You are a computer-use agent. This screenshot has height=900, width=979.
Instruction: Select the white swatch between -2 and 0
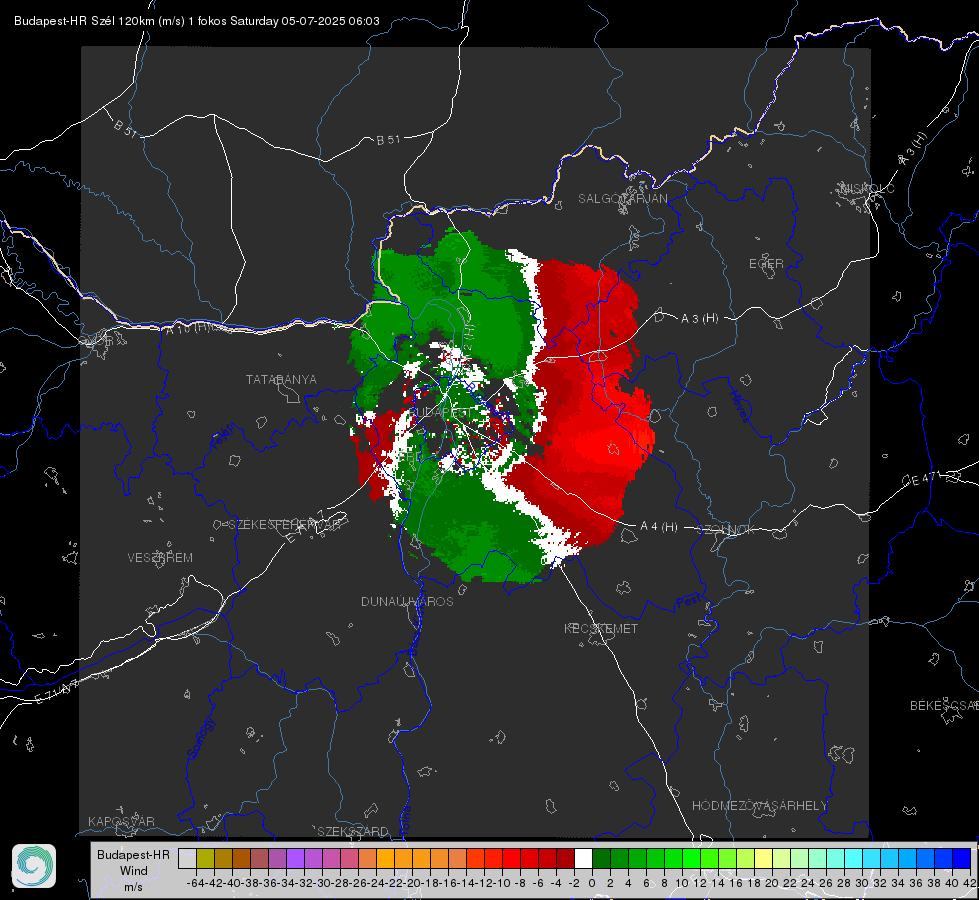tap(583, 858)
